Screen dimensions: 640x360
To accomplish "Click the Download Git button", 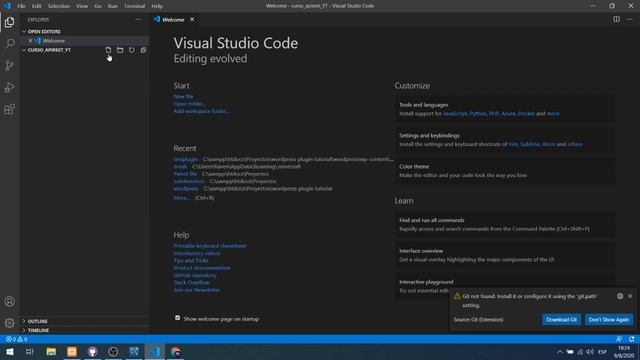I will click(x=561, y=320).
